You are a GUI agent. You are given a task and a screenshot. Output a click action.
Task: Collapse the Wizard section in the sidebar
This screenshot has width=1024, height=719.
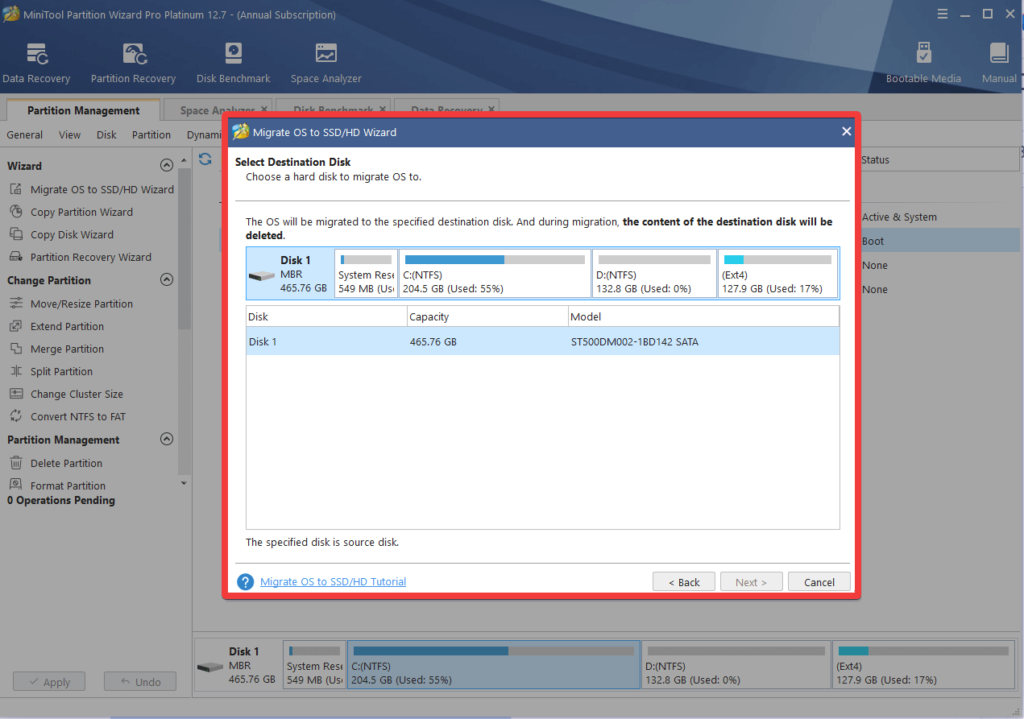pyautogui.click(x=167, y=165)
